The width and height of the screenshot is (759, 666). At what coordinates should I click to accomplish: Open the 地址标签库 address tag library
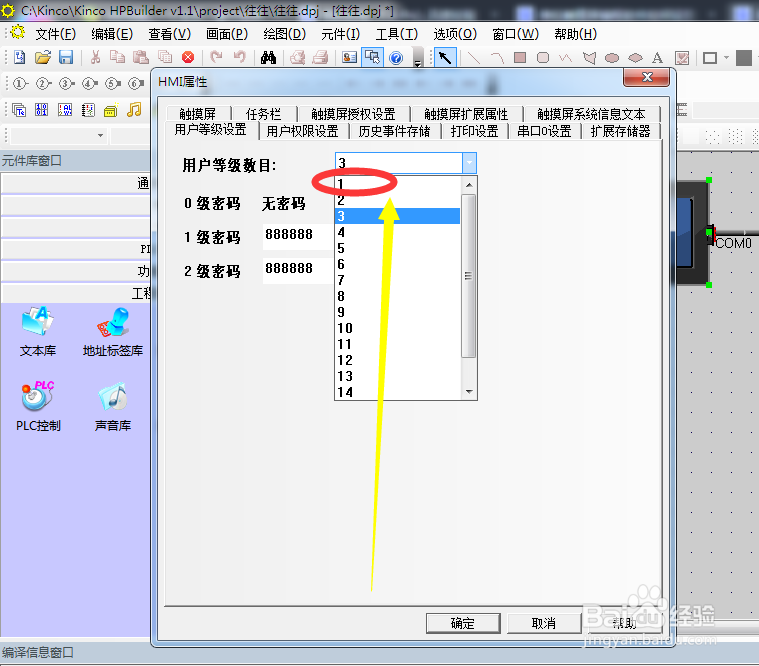click(113, 332)
